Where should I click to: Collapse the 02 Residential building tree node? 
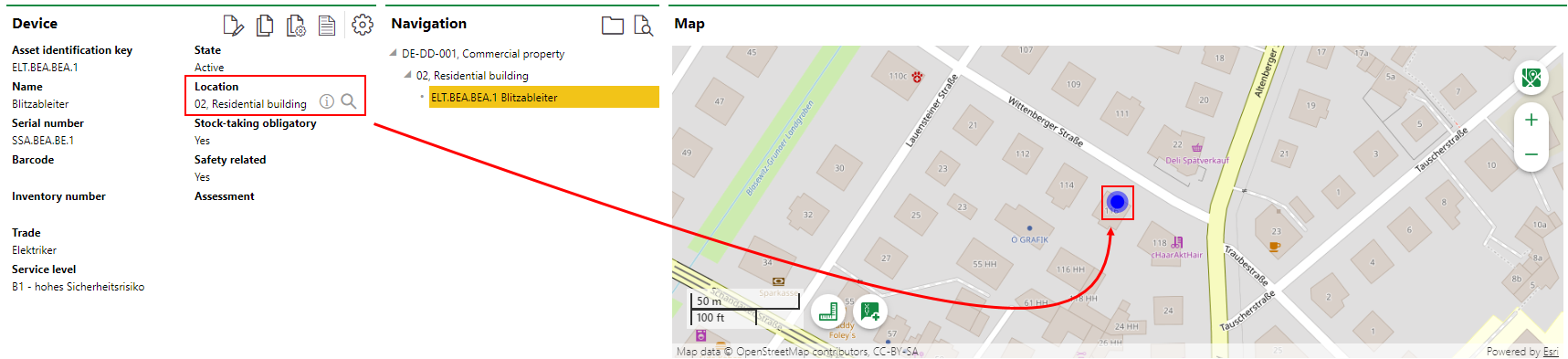407,75
